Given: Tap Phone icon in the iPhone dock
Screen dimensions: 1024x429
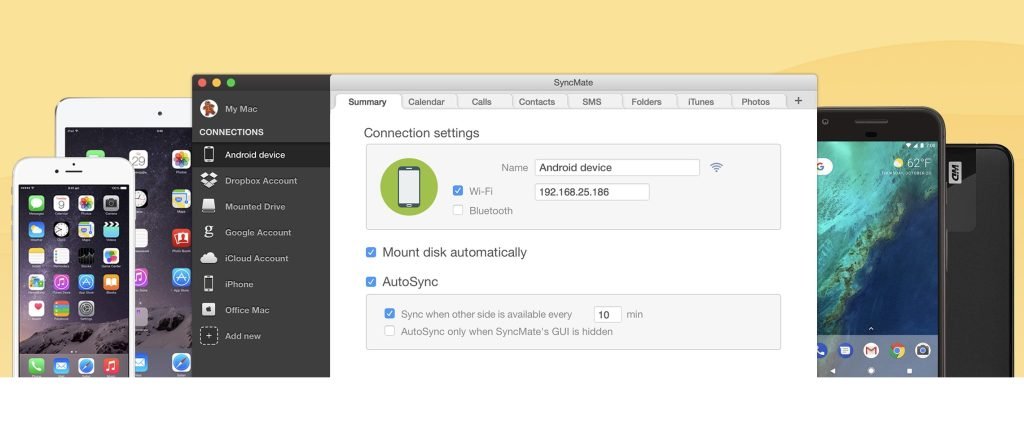Looking at the screenshot, I should [37, 365].
